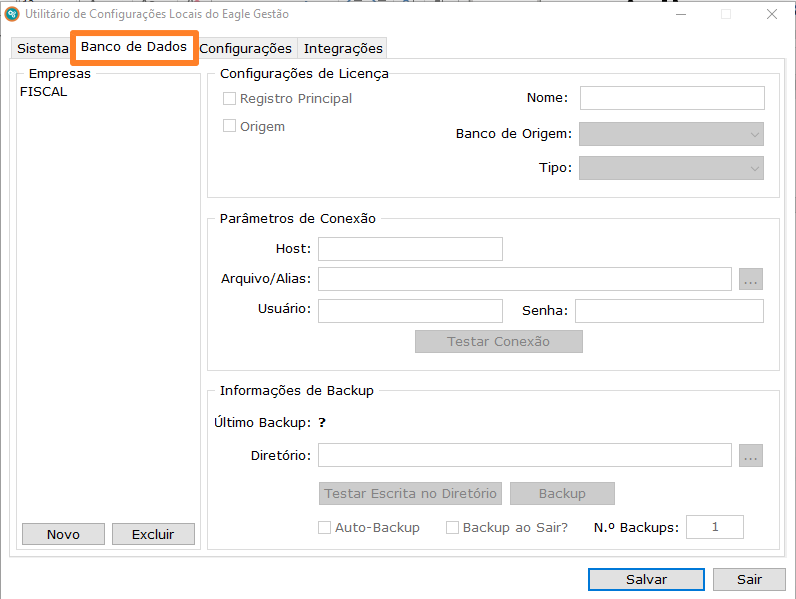Enable the Registro Principal checkbox
The height and width of the screenshot is (599, 796).
point(229,99)
